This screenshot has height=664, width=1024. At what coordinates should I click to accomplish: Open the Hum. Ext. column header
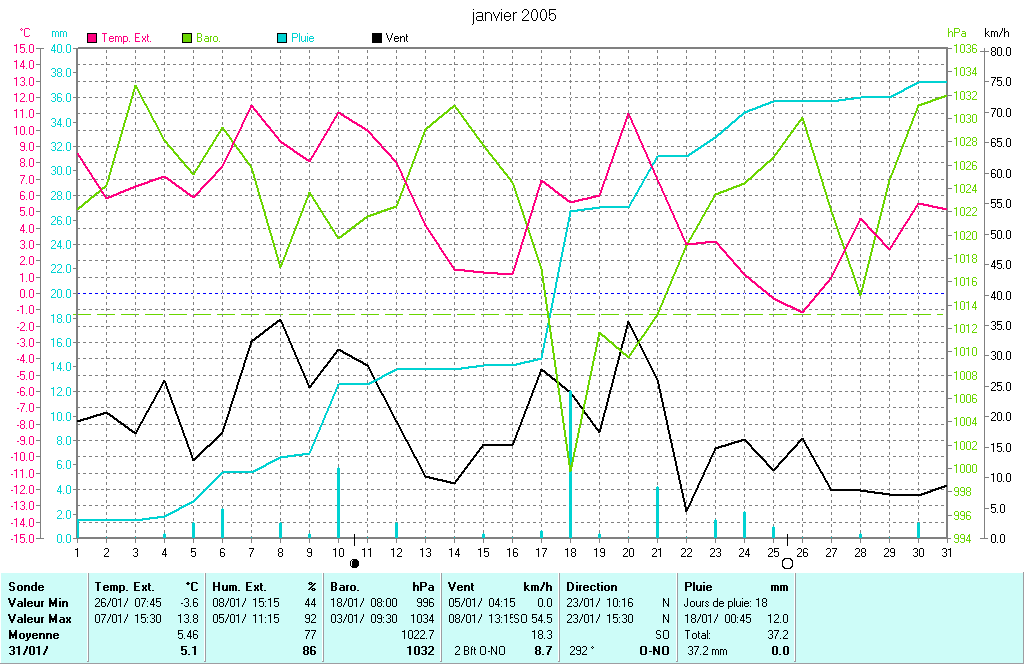243,587
